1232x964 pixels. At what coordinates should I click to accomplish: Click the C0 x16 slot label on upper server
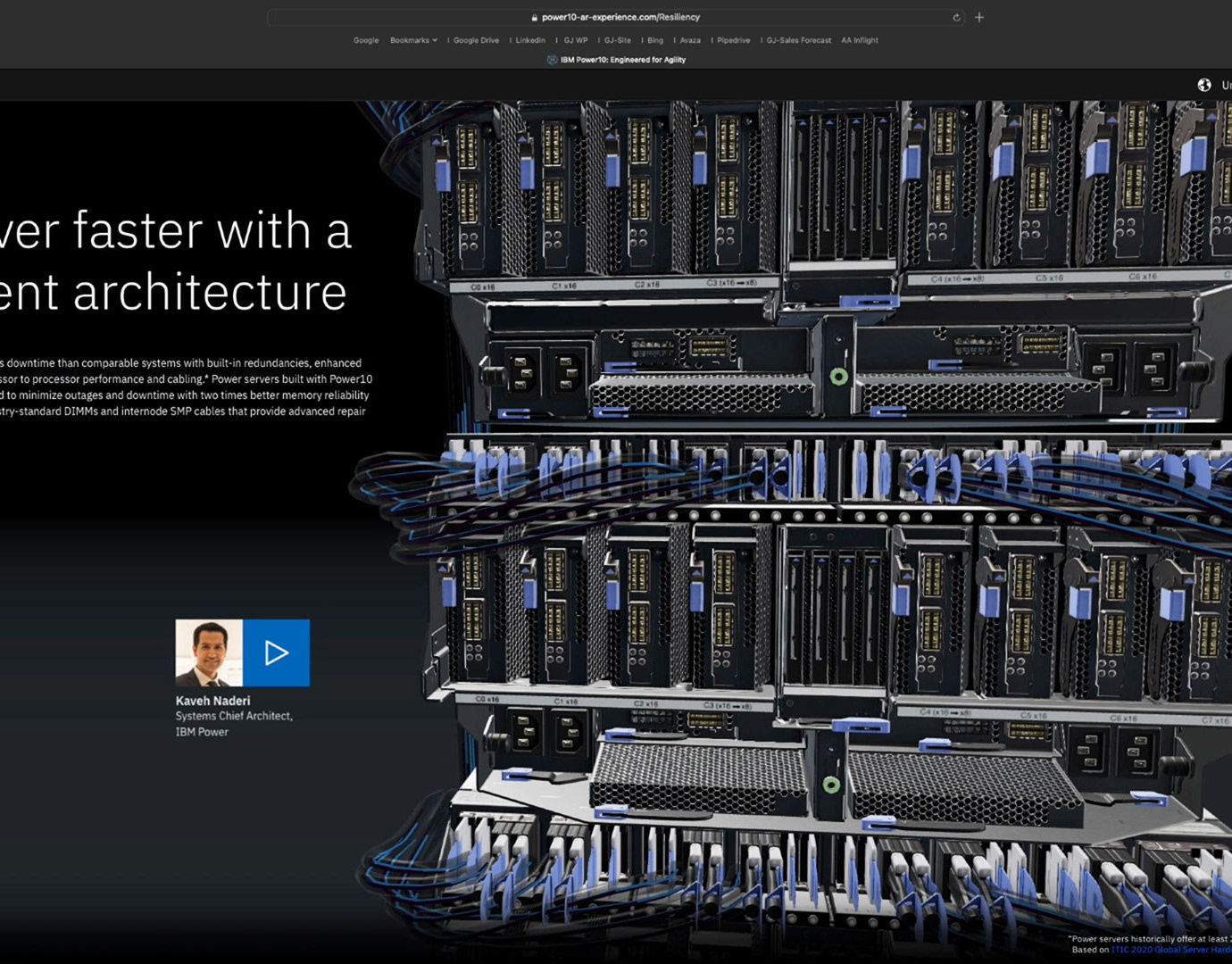coord(483,287)
